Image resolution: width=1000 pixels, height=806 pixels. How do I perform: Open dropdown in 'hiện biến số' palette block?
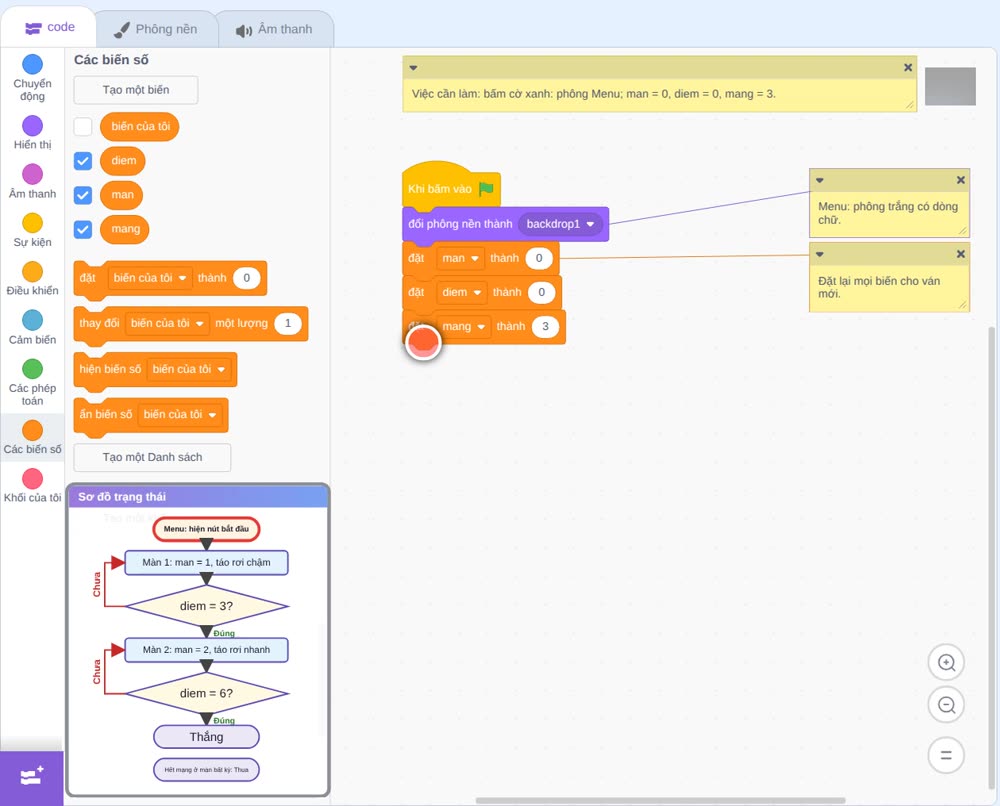(x=189, y=369)
